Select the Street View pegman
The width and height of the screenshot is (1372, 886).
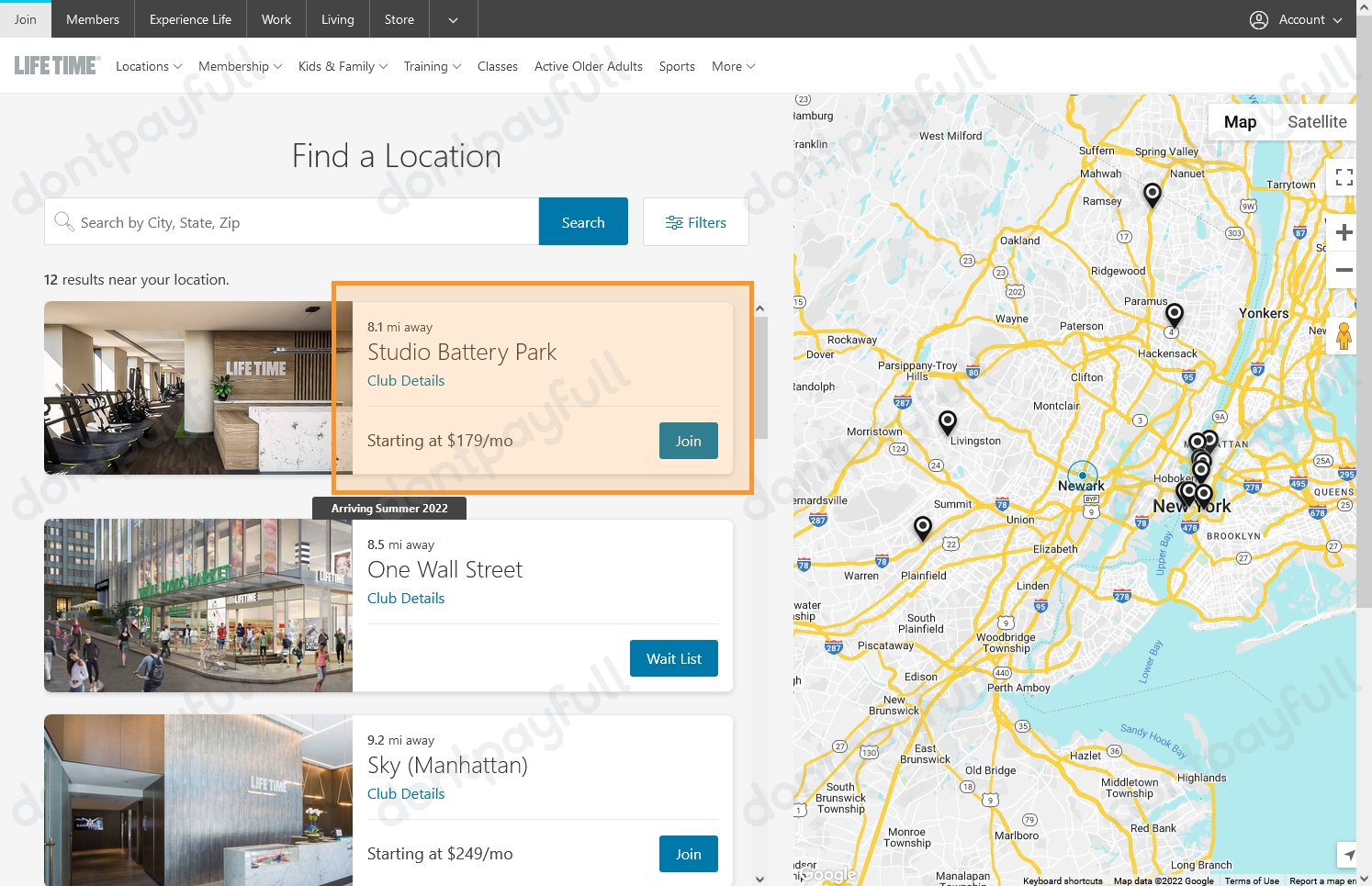[1344, 336]
